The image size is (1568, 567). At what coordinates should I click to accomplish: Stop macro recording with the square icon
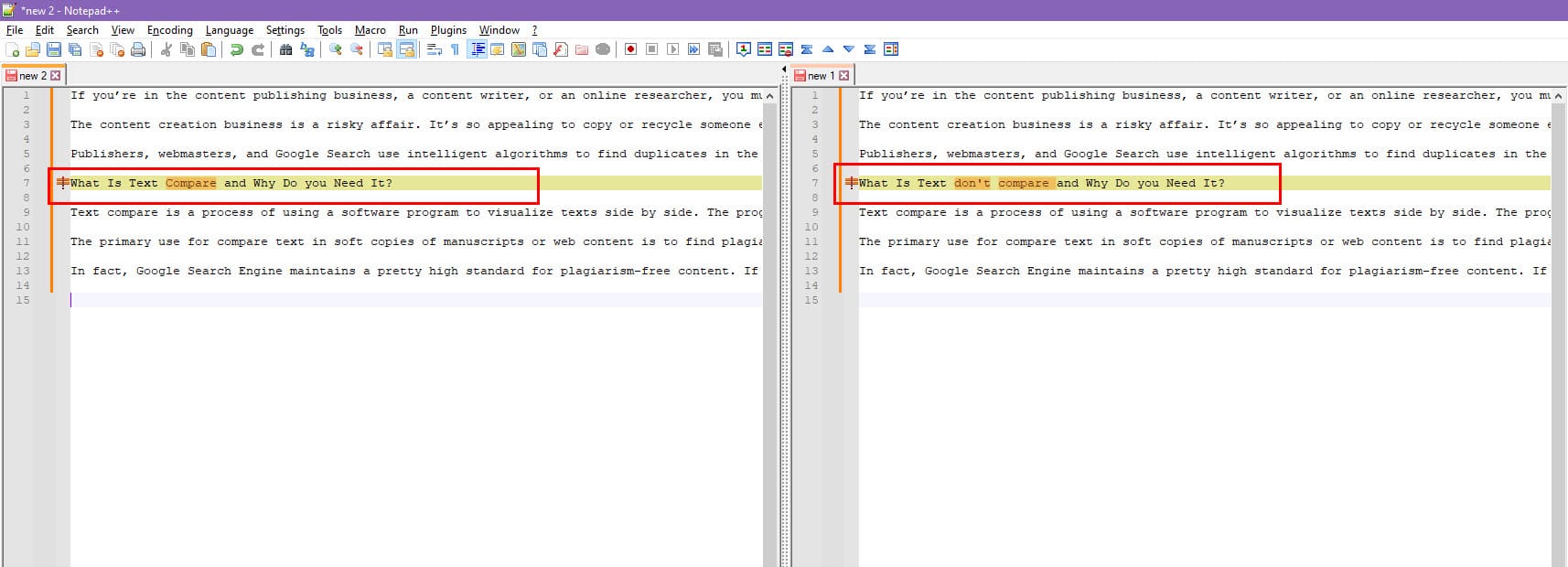click(651, 49)
